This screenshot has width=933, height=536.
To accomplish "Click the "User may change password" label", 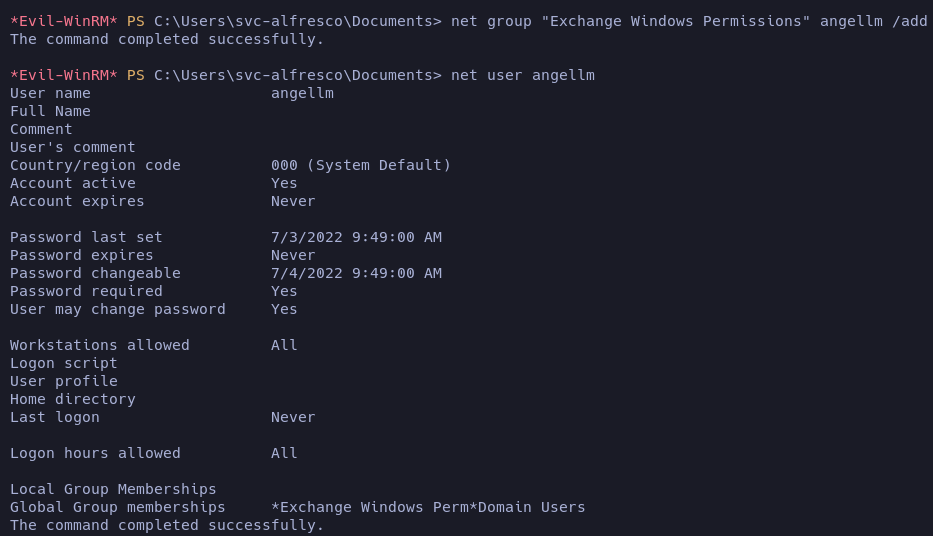I will 118,309.
